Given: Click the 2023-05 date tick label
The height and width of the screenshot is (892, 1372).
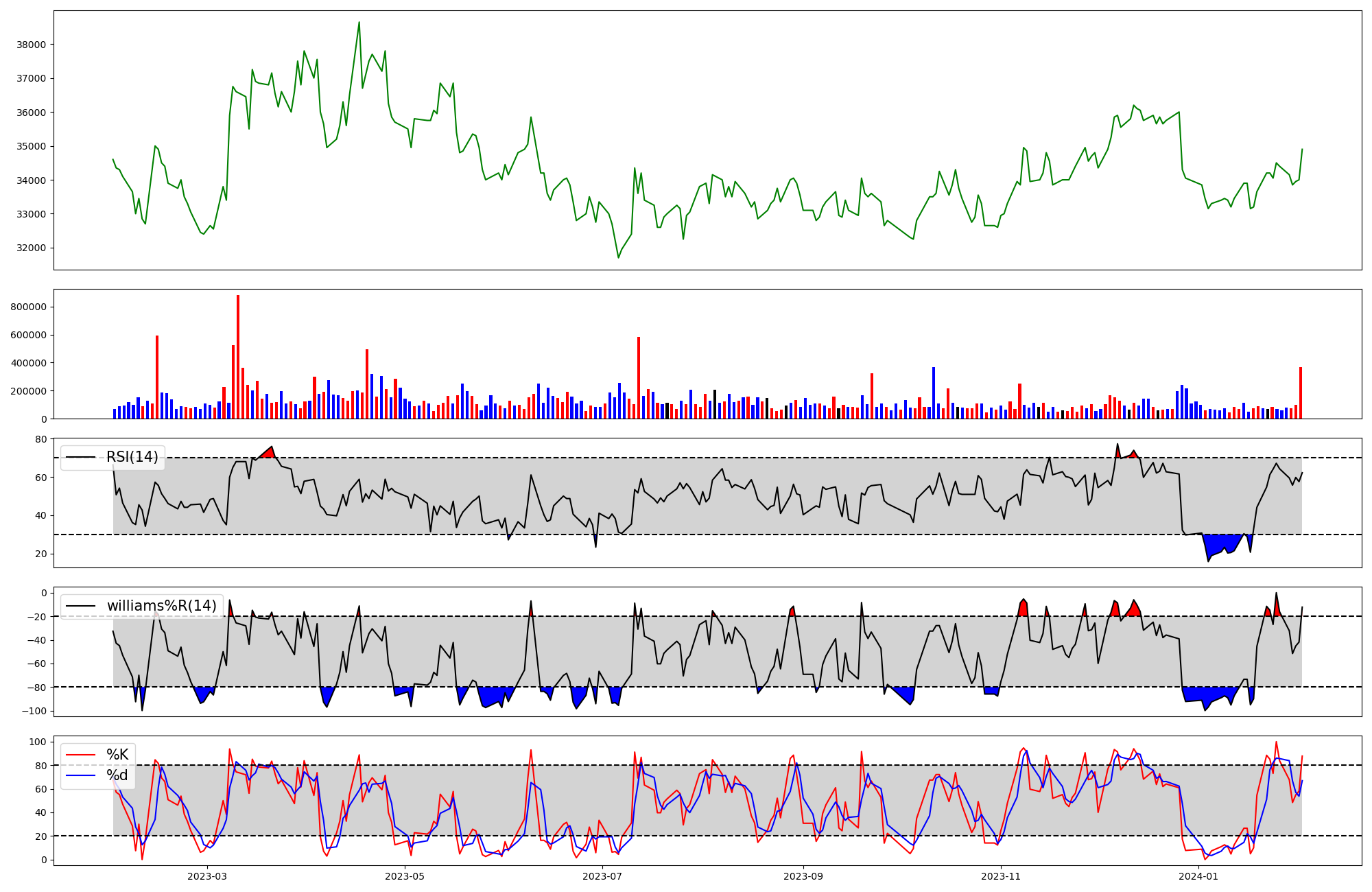Looking at the screenshot, I should click(405, 876).
